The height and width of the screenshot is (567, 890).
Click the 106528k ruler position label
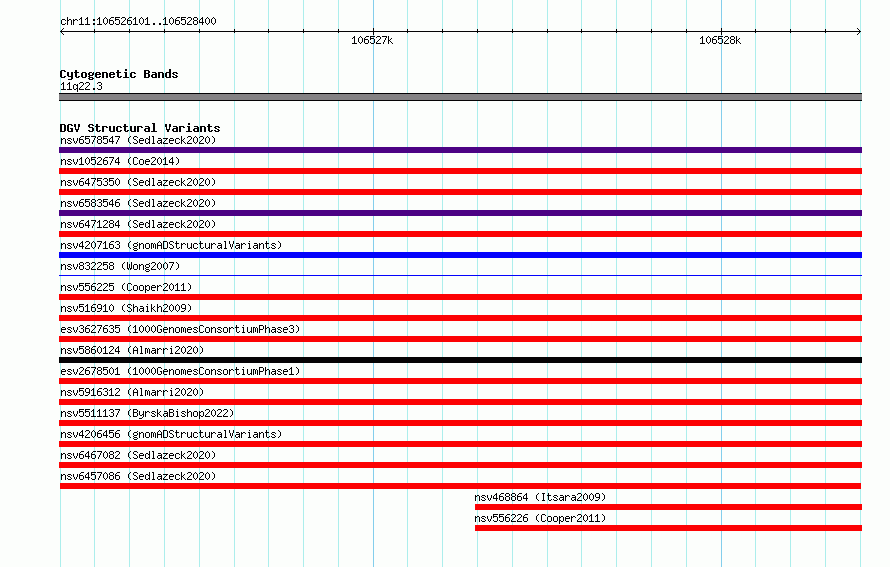point(720,40)
